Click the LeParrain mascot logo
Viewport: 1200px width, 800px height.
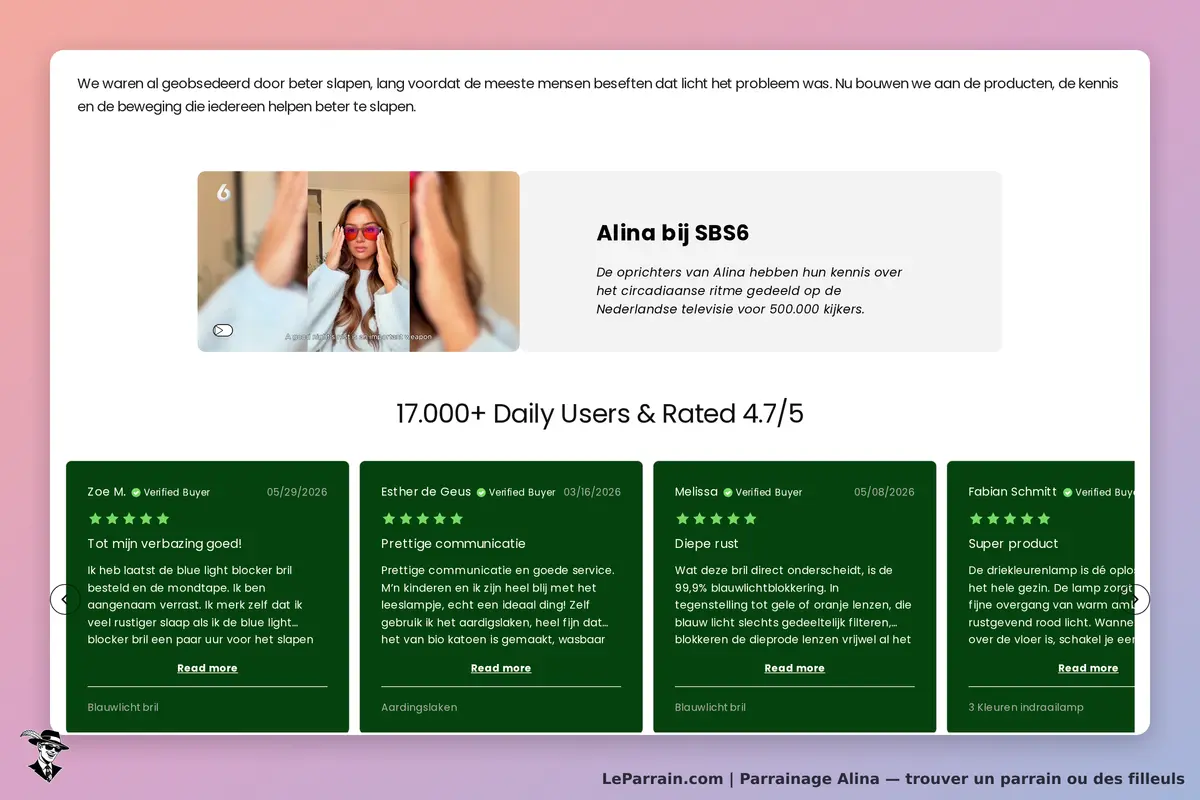coord(44,756)
